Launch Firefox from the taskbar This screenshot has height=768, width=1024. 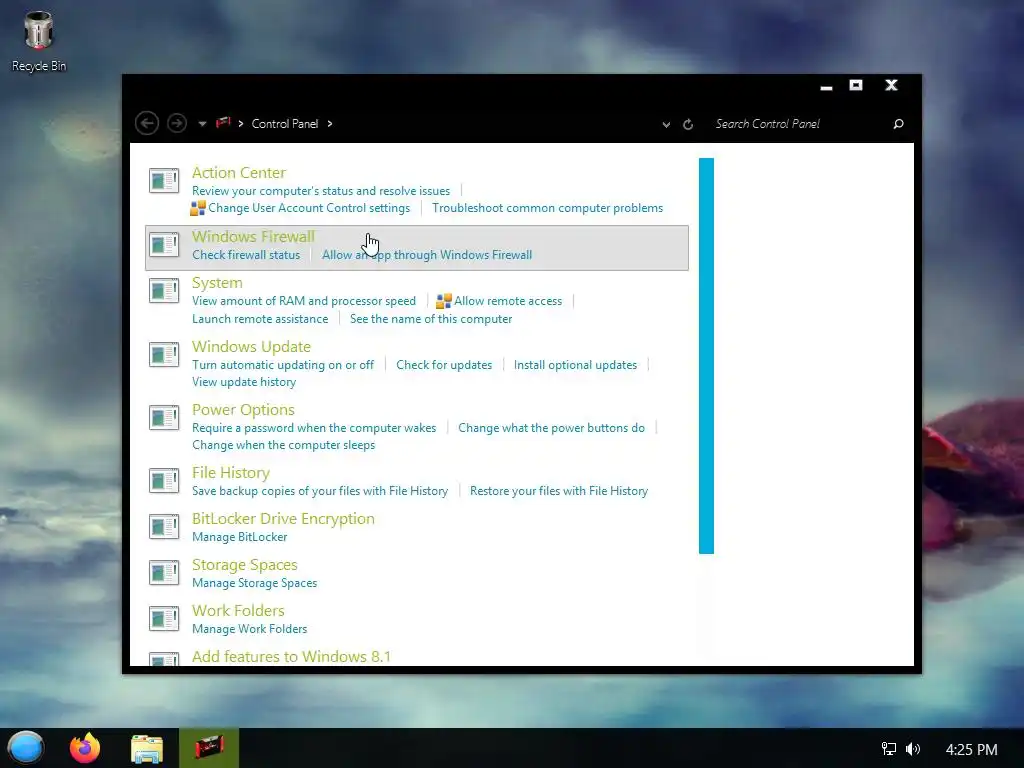click(85, 748)
